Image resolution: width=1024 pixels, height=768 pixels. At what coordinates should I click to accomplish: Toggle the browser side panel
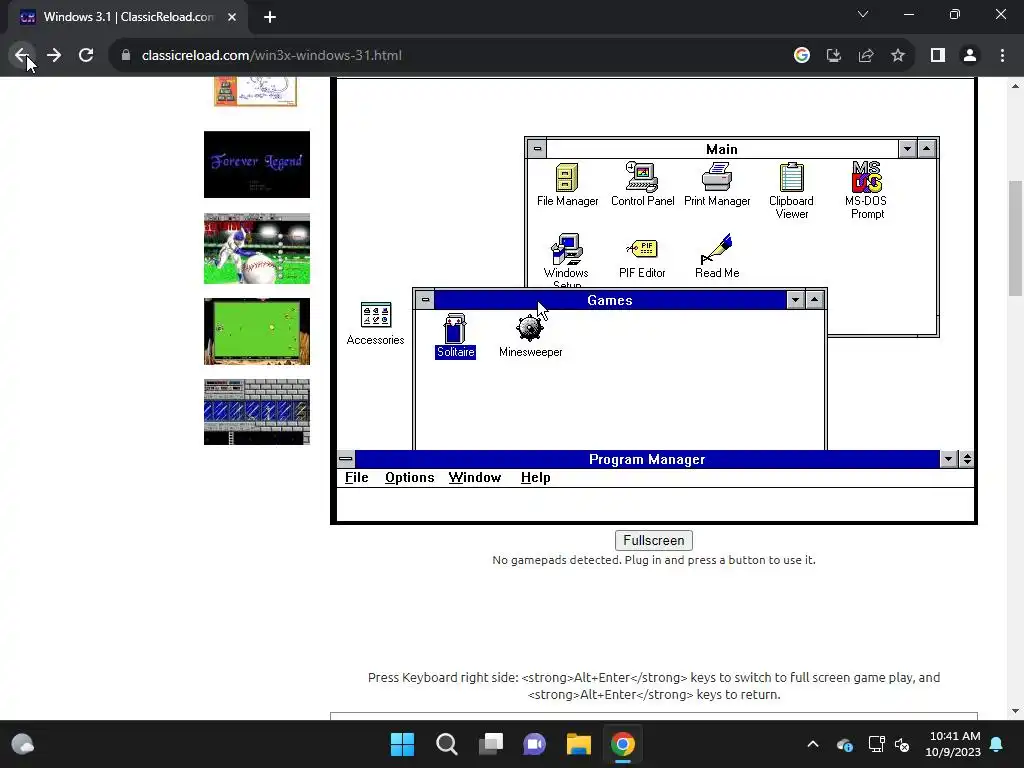pyautogui.click(x=938, y=56)
